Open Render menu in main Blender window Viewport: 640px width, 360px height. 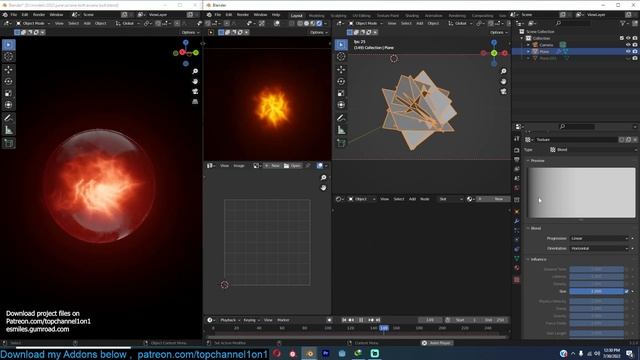(243, 15)
